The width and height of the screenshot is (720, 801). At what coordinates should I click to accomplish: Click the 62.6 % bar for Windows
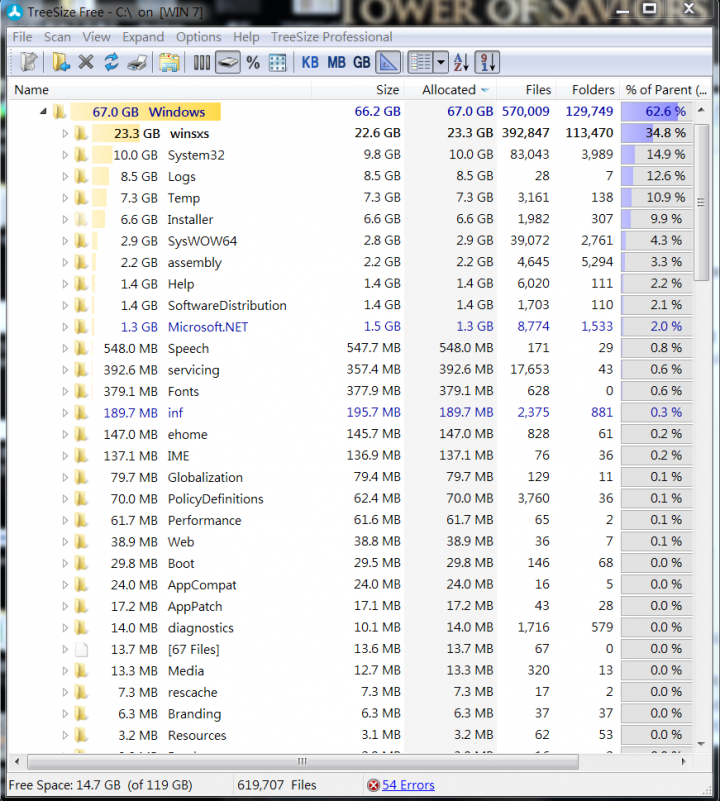pyautogui.click(x=657, y=111)
